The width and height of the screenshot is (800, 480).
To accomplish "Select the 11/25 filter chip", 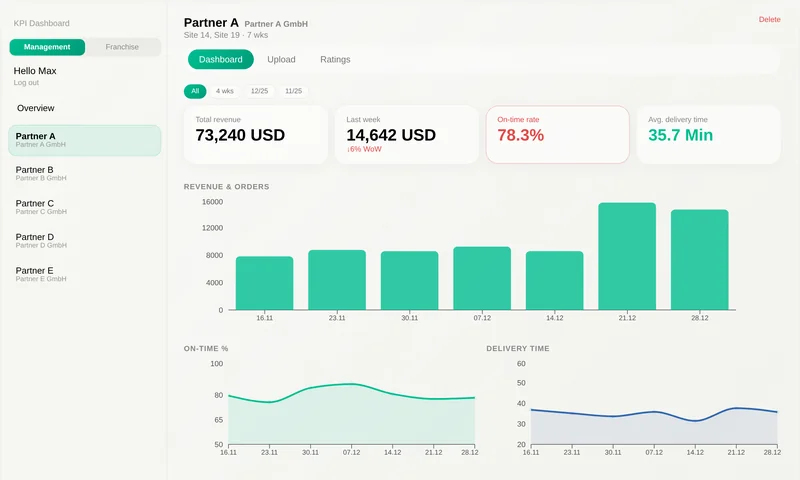I will click(293, 91).
